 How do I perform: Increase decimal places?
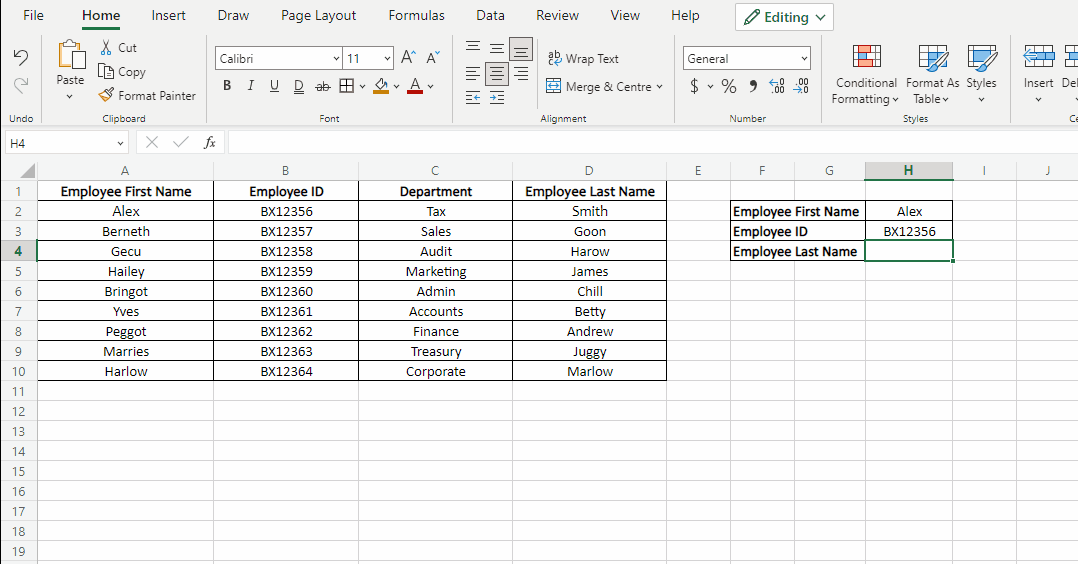point(777,86)
